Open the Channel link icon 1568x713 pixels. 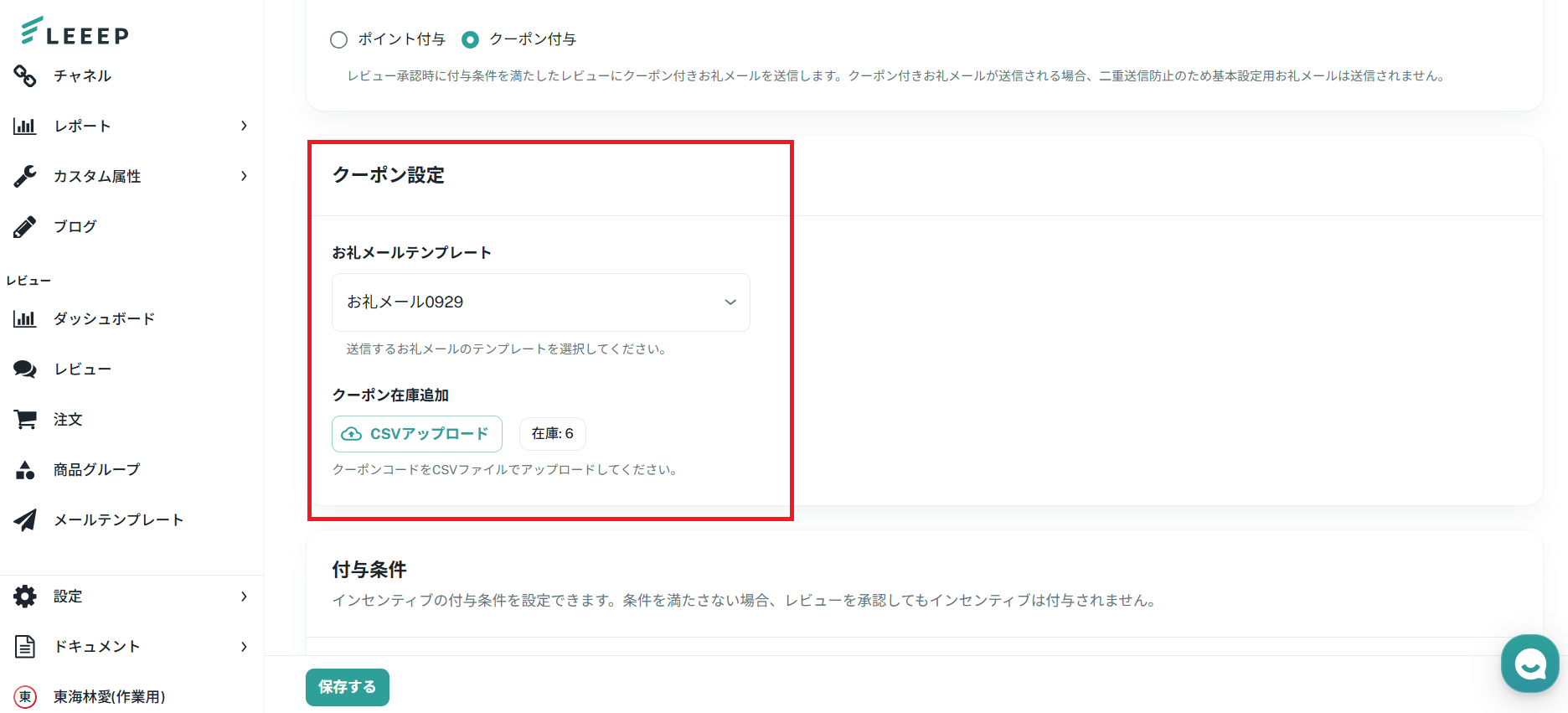coord(25,76)
